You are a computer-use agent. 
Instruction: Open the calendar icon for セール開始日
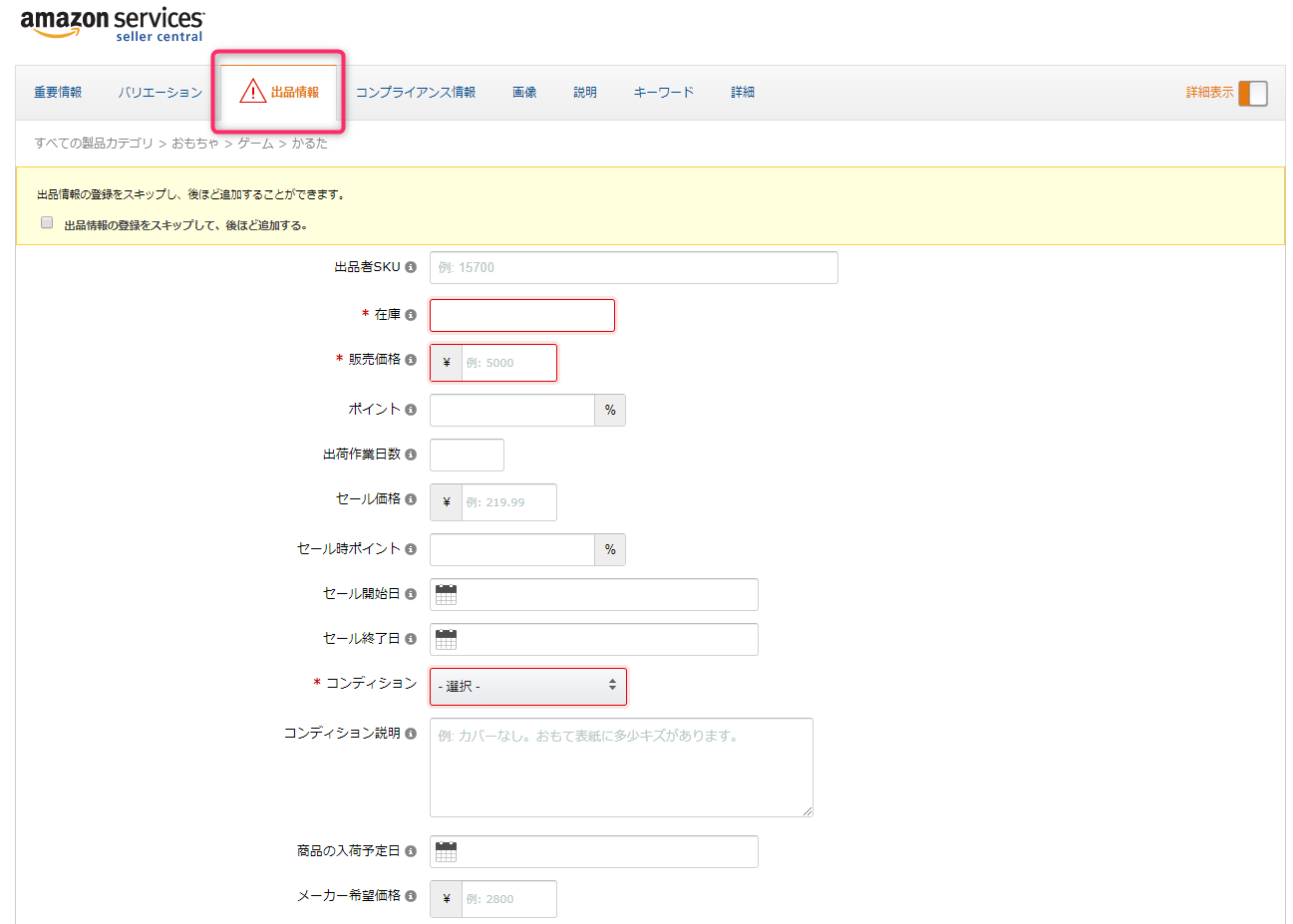[446, 595]
